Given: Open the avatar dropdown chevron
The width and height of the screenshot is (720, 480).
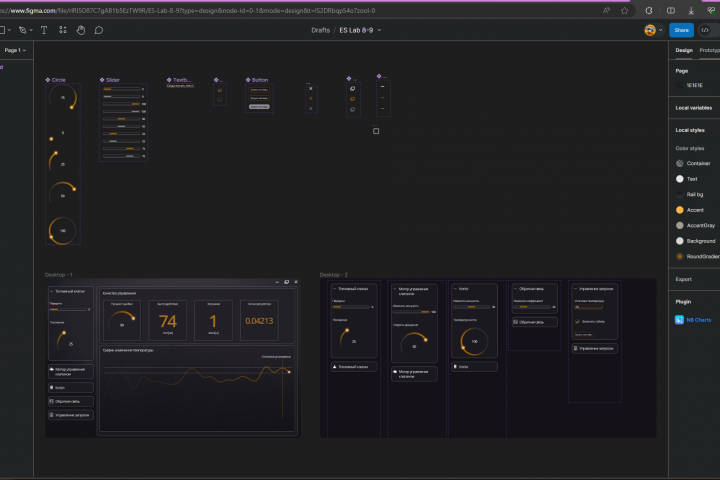Looking at the screenshot, I should point(660,30).
